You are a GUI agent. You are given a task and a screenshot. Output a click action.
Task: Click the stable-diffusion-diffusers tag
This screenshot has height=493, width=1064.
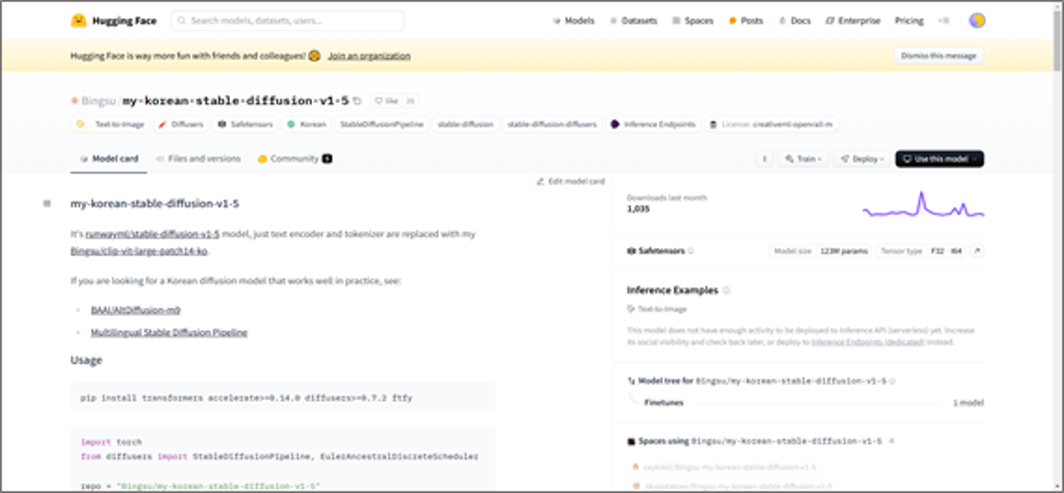[x=552, y=125]
